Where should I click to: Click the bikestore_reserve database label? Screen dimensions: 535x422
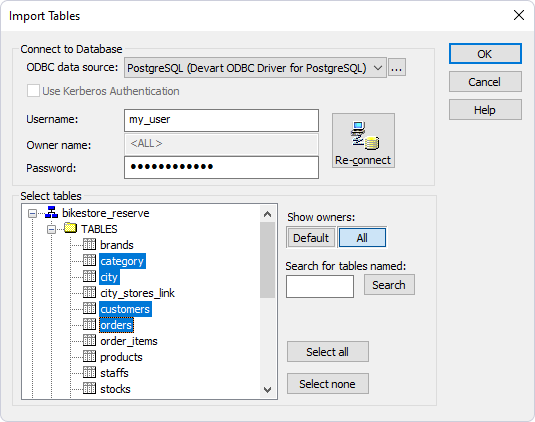[106, 213]
